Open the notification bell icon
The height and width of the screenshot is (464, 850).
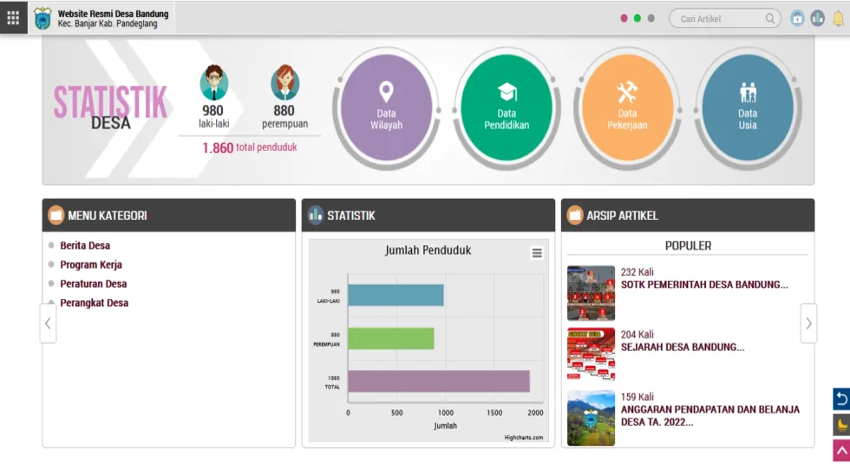838,18
